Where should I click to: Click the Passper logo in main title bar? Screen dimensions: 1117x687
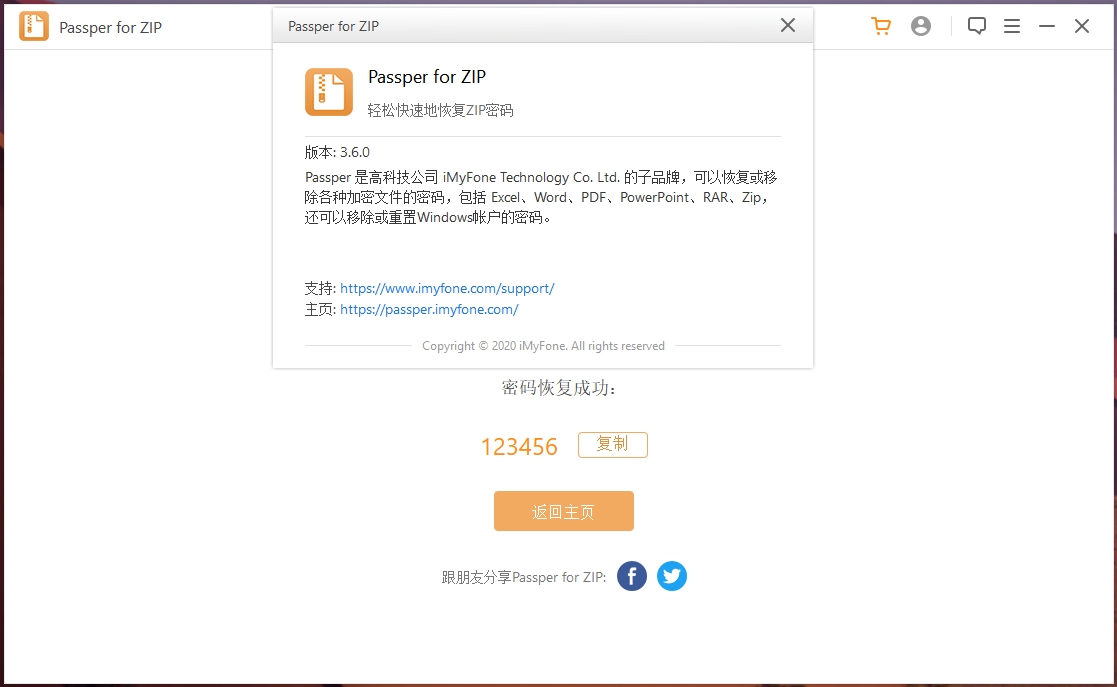click(x=34, y=26)
